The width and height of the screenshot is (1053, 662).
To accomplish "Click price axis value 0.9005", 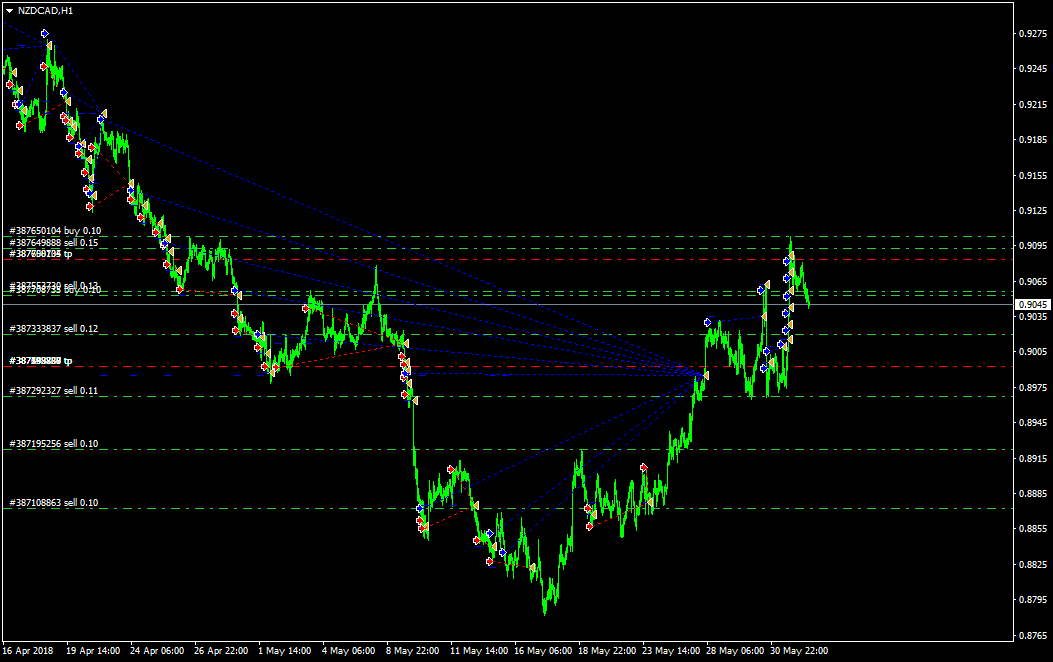I will coord(1033,352).
